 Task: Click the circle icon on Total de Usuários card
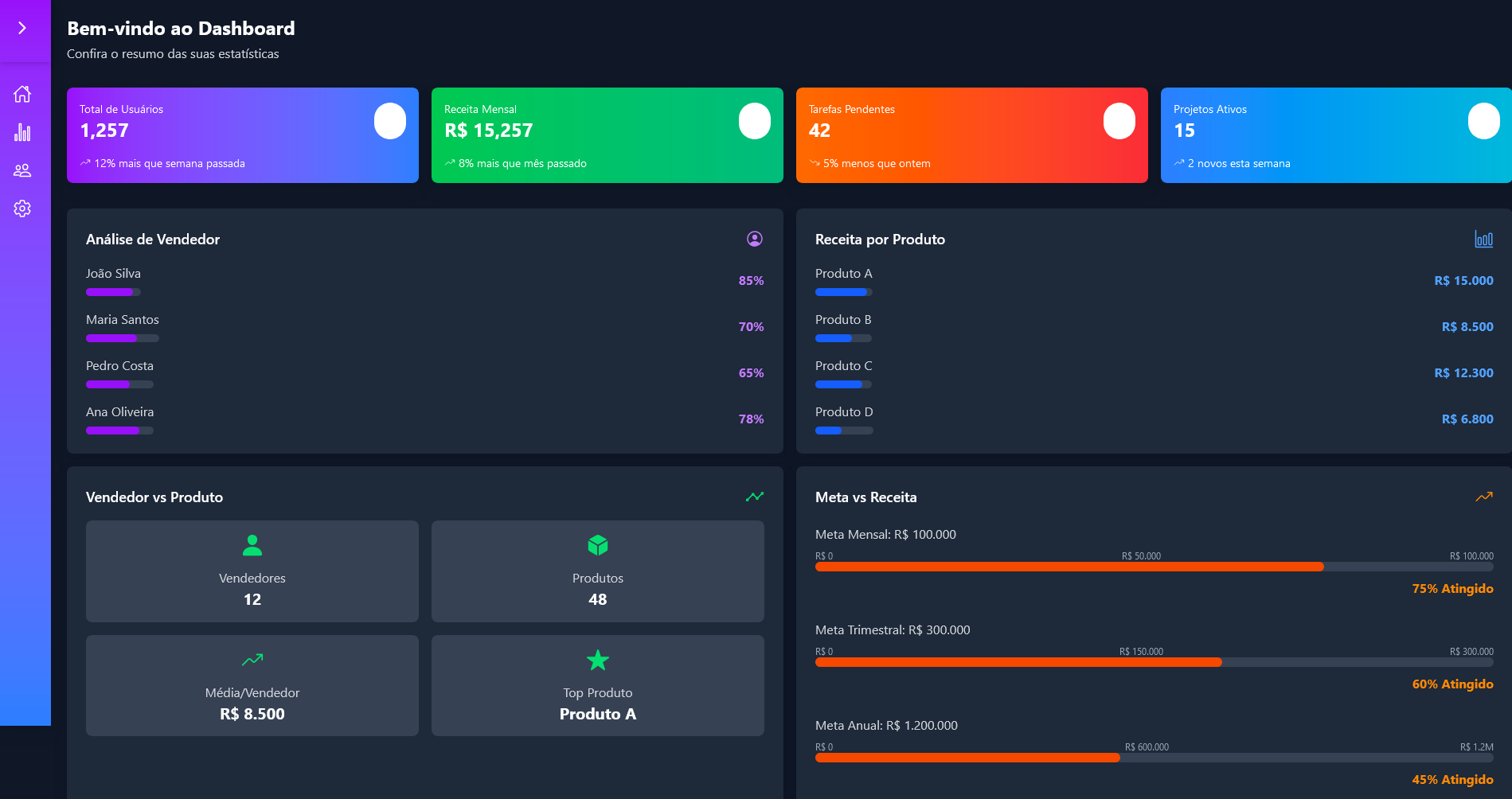[389, 120]
